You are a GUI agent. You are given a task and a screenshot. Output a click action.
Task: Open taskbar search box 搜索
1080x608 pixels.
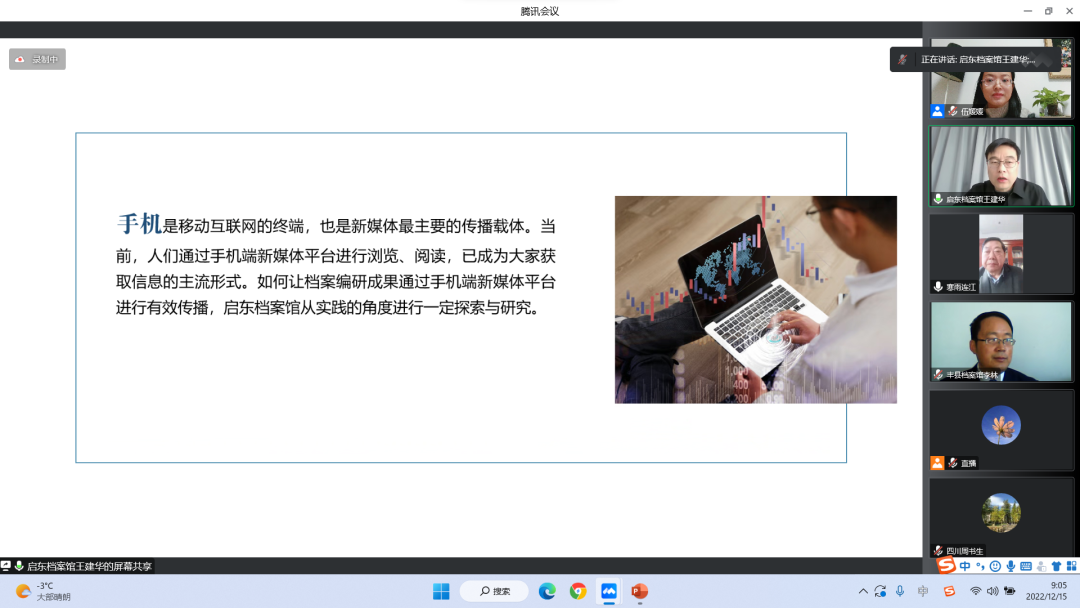(x=495, y=591)
